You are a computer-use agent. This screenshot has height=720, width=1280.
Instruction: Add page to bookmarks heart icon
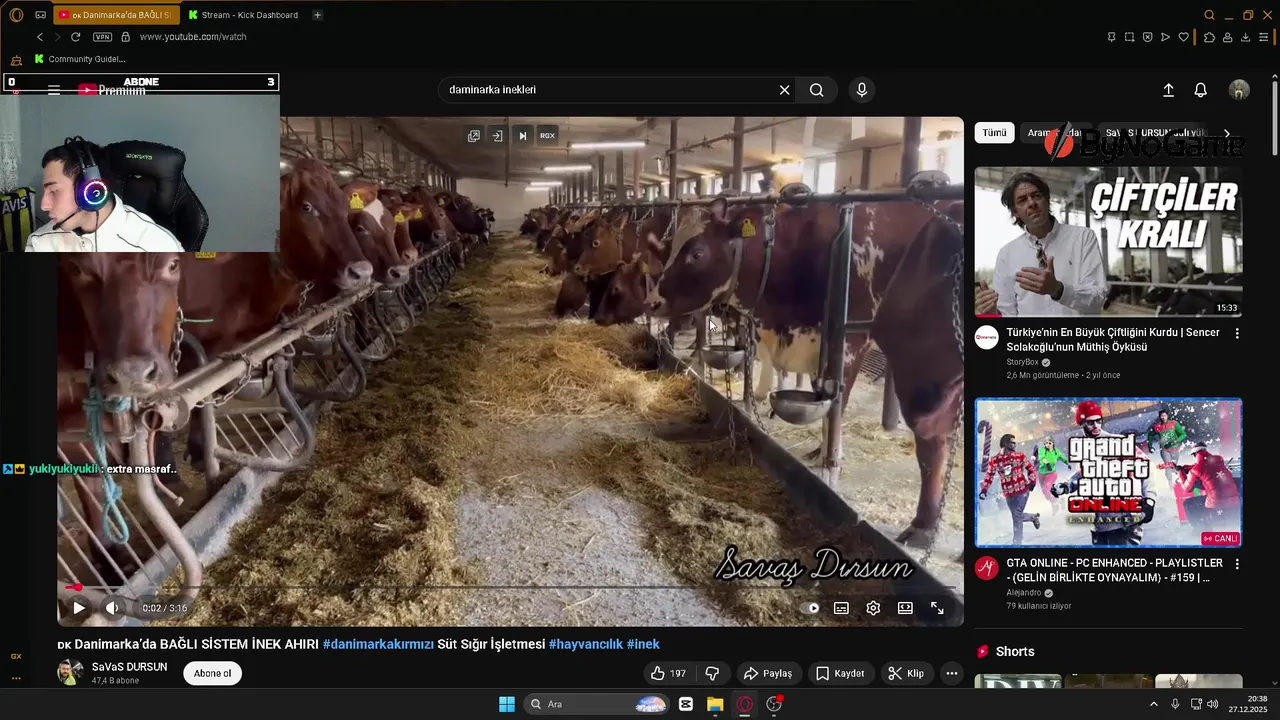tap(1184, 37)
